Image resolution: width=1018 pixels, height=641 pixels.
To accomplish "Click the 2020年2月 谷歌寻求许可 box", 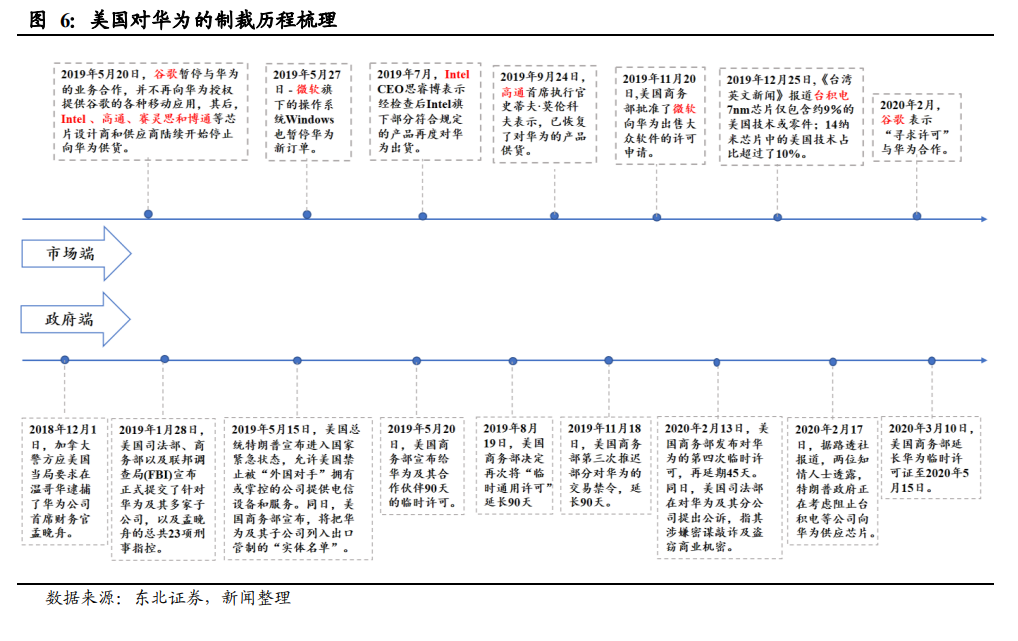I will (x=916, y=127).
